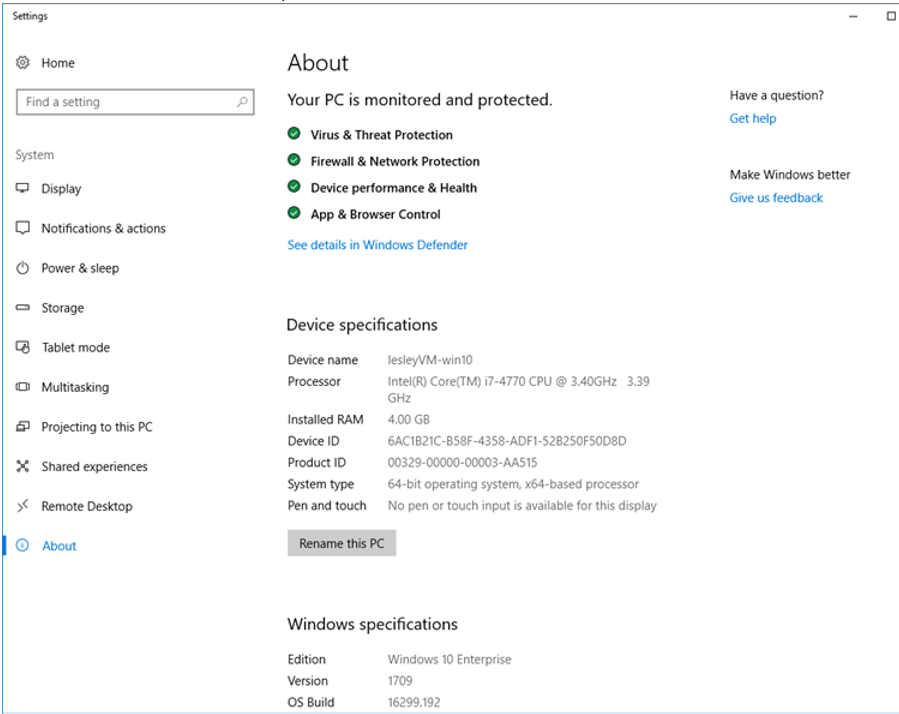
Task: Click the Your PC is monitored and protected text
Action: click(420, 100)
